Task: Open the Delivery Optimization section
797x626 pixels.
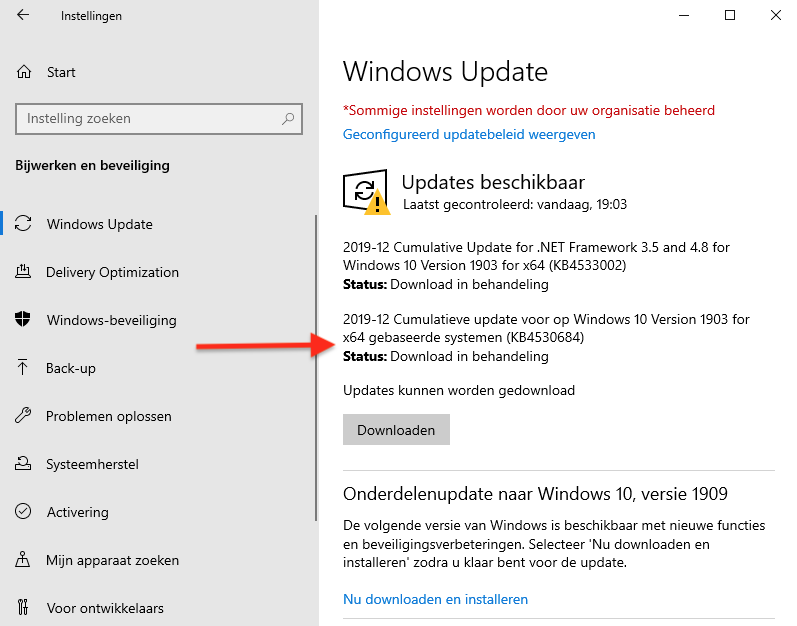Action: (112, 272)
